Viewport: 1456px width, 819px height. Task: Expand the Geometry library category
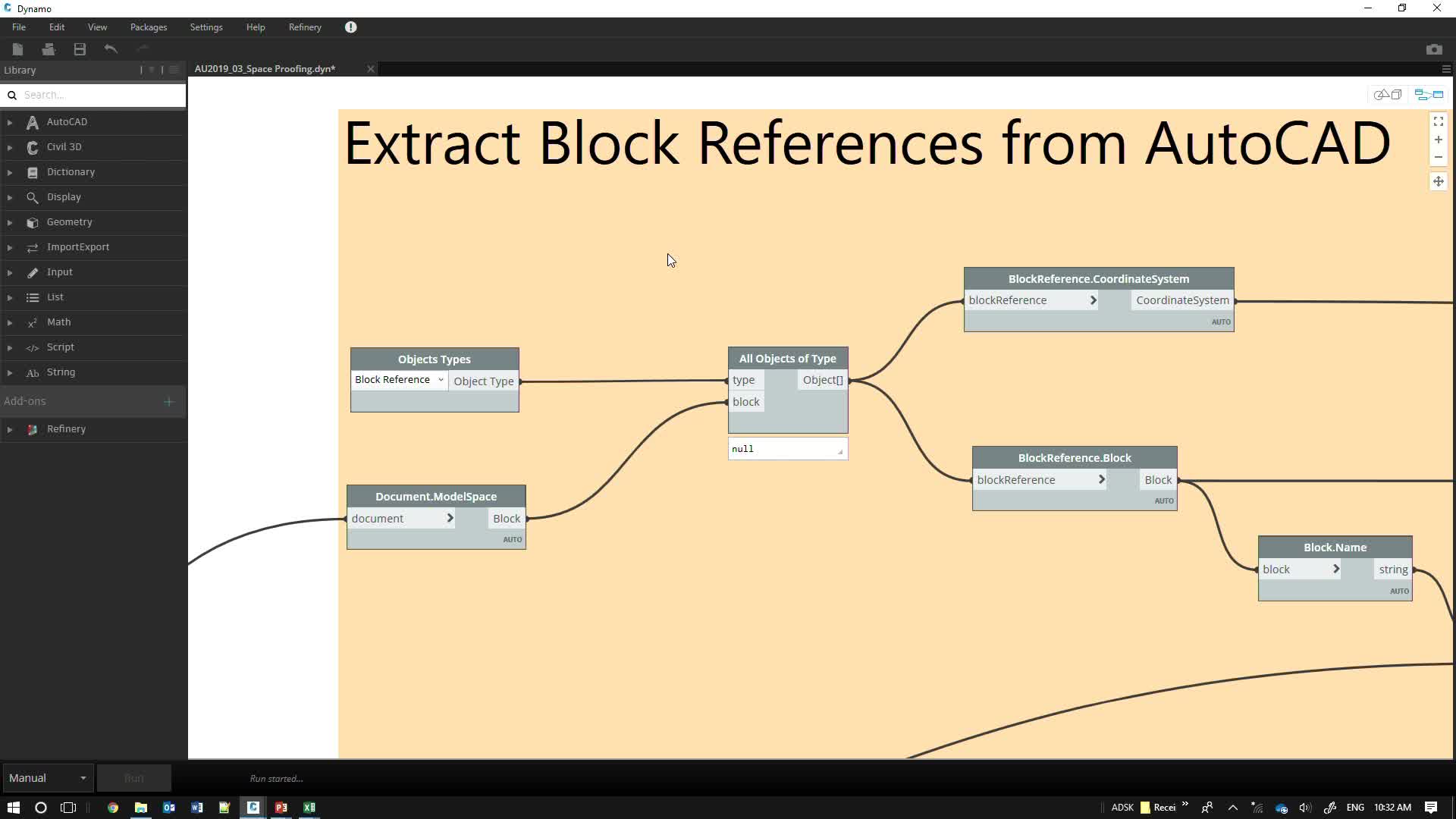69,222
